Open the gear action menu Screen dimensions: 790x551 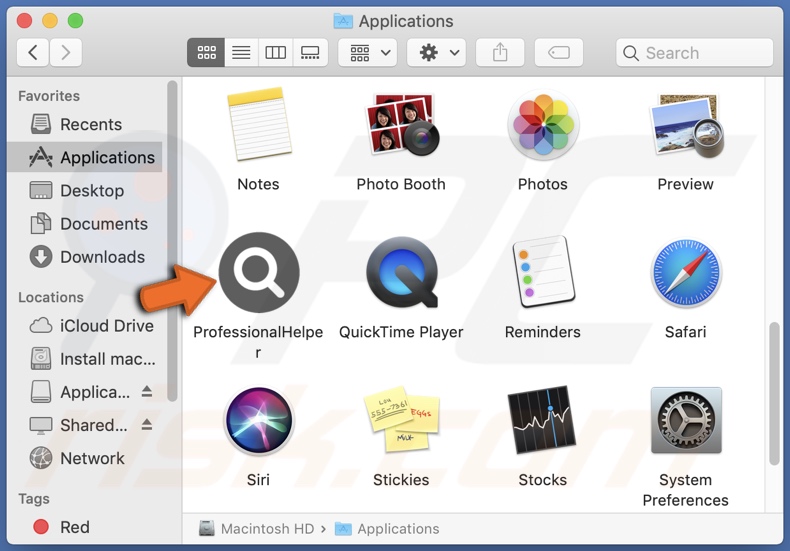point(436,52)
